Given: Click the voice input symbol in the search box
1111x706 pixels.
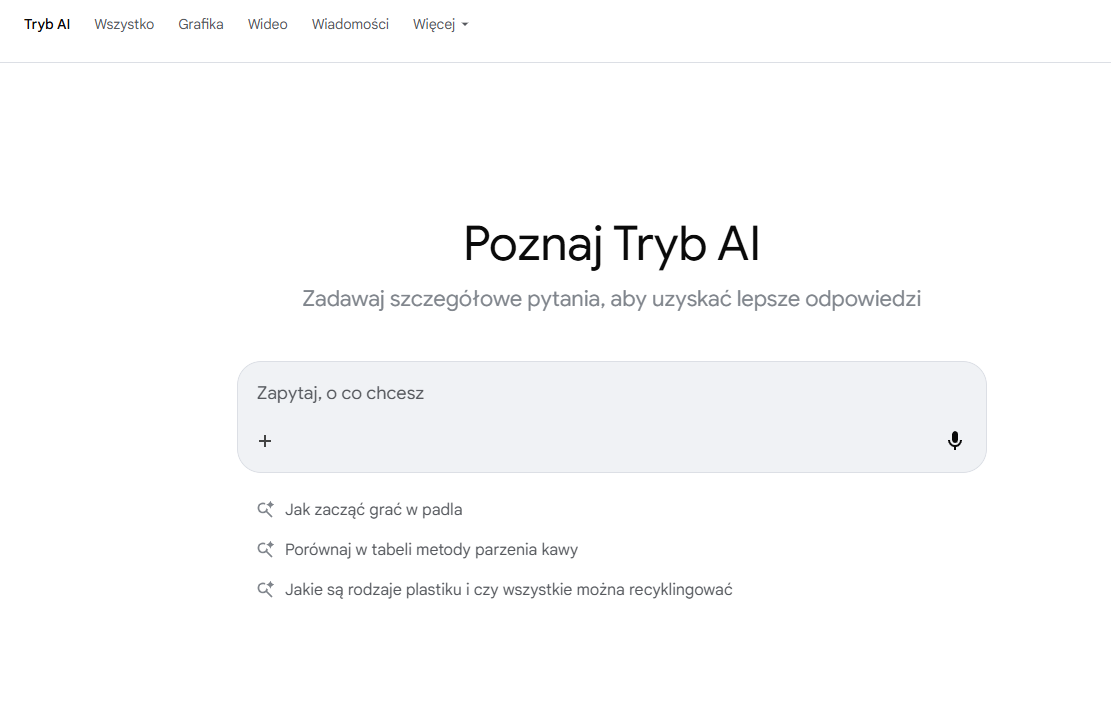Looking at the screenshot, I should [x=955, y=440].
